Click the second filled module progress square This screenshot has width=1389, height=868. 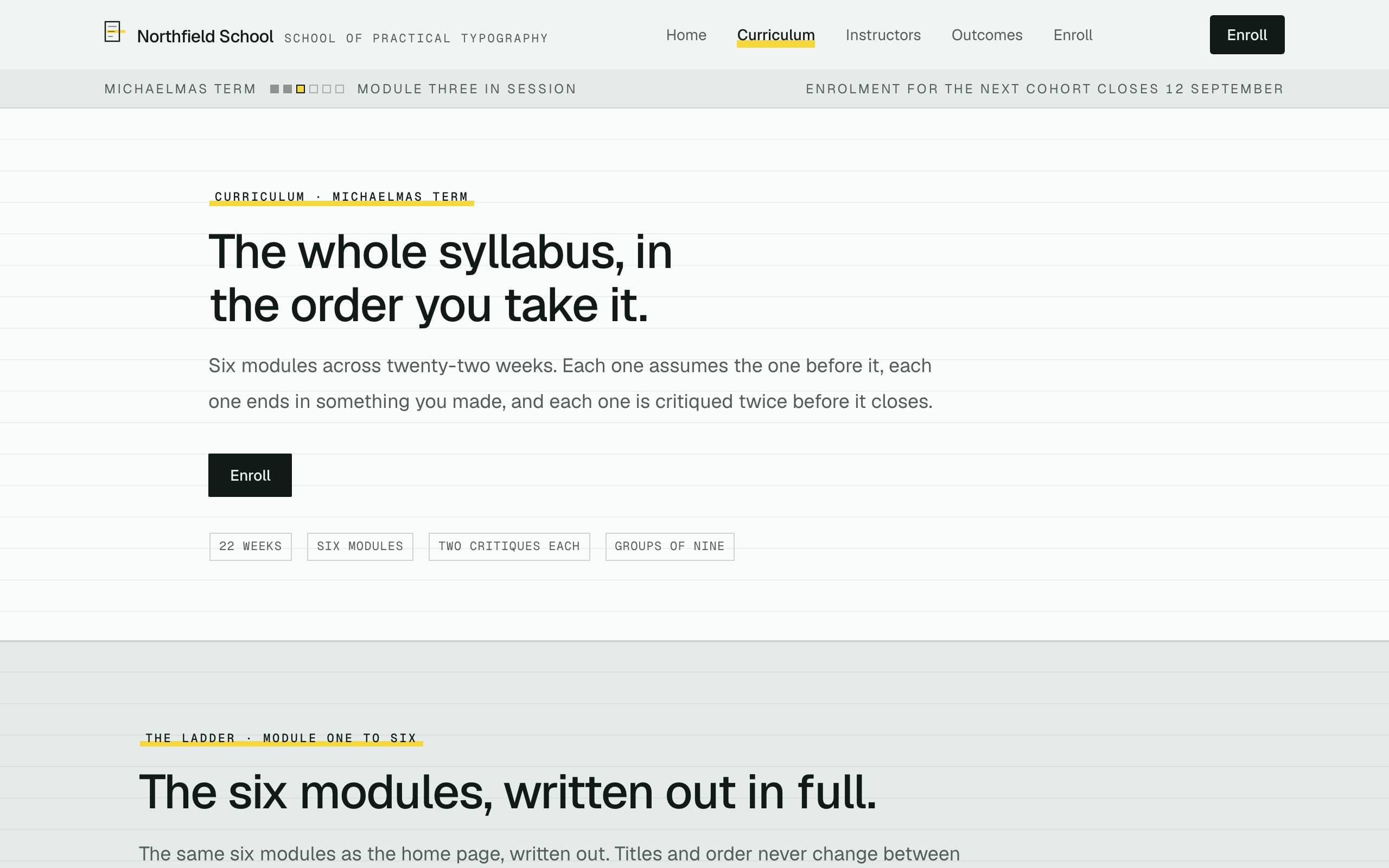click(x=288, y=89)
